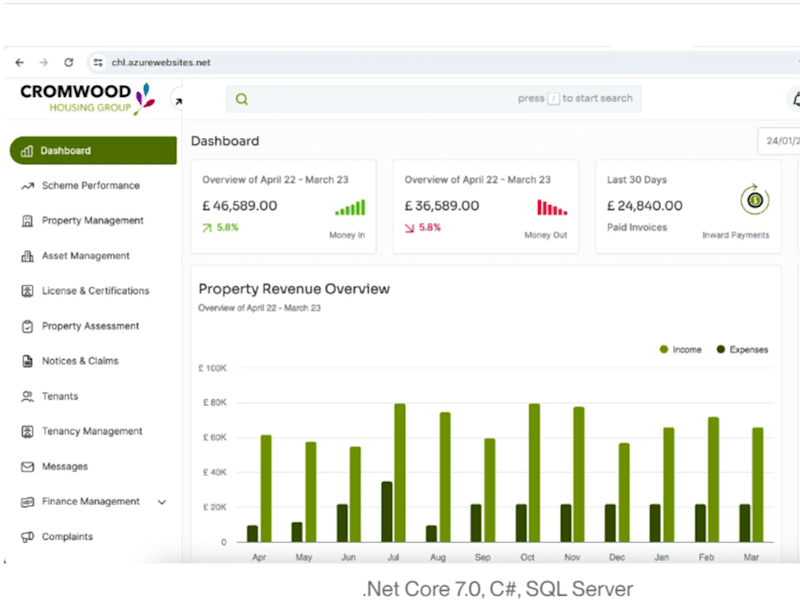
Task: Reload the page with refresh icon
Action: [69, 62]
